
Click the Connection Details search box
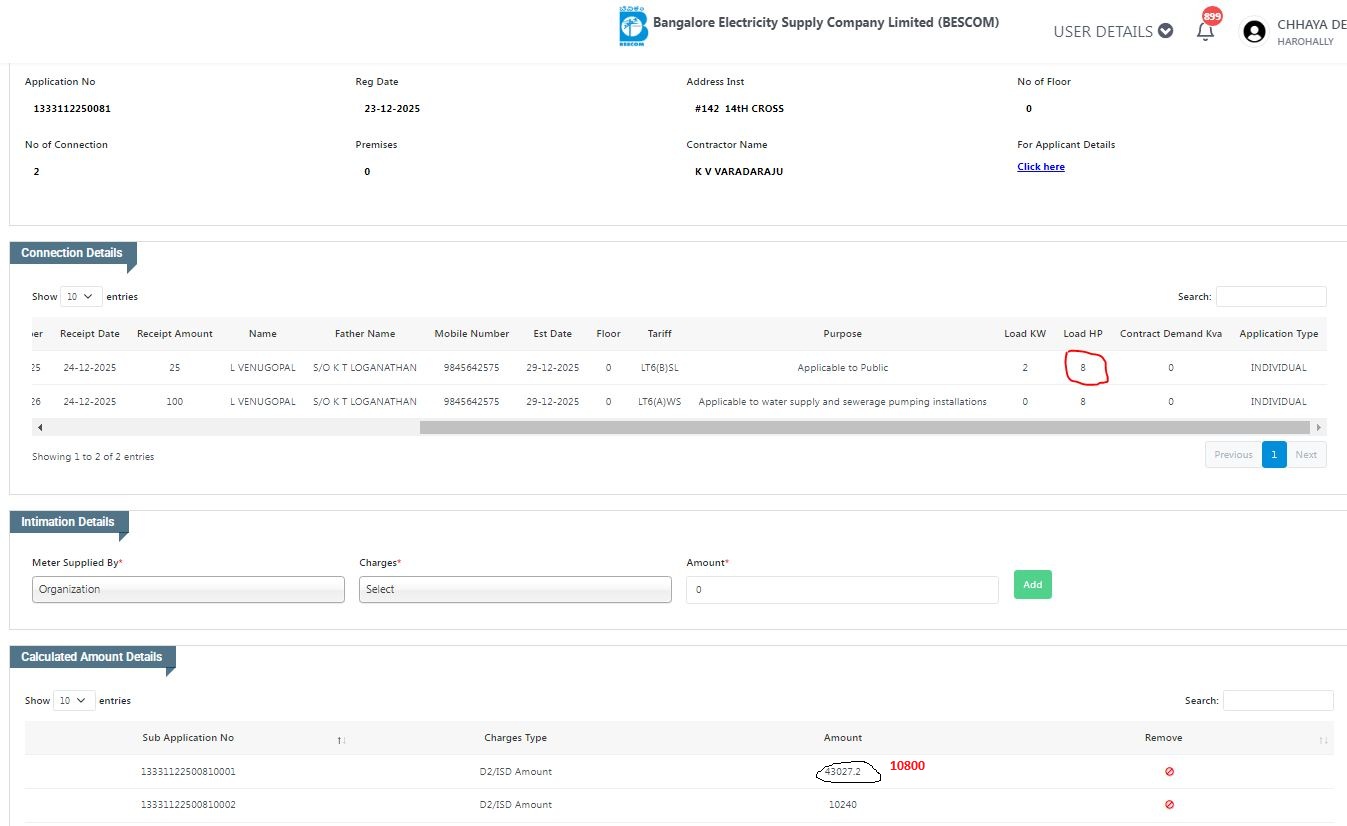click(x=1270, y=297)
